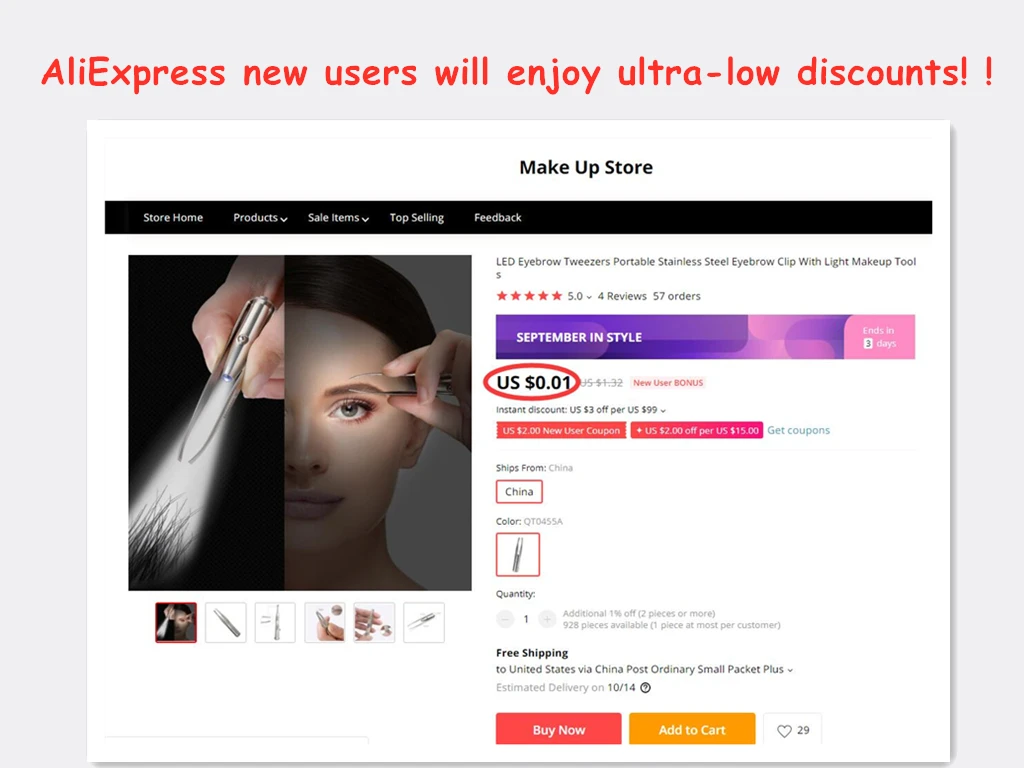Screen dimensions: 1024x768
Task: Show the last thumbnail of angled tweezers
Action: pyautogui.click(x=424, y=622)
